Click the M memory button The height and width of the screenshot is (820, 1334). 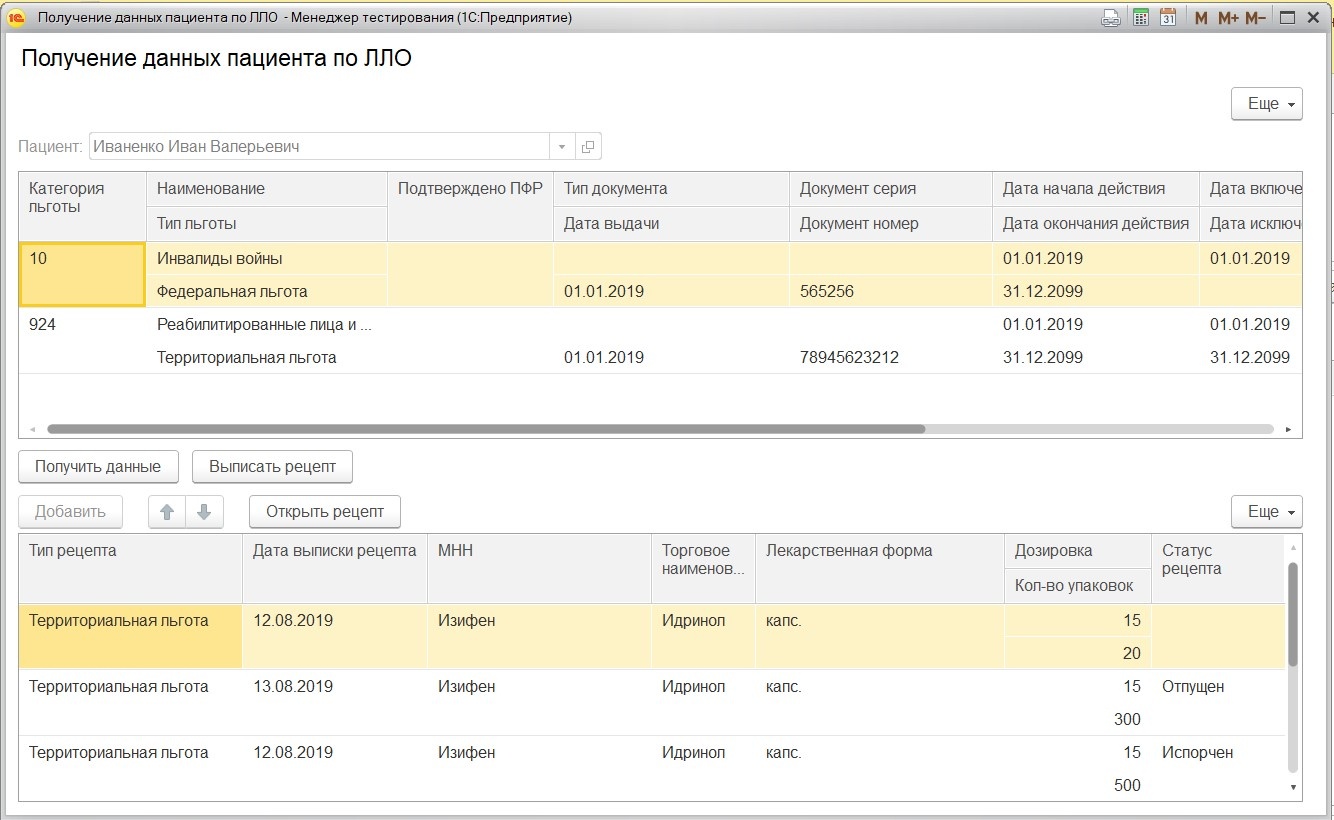(1201, 17)
